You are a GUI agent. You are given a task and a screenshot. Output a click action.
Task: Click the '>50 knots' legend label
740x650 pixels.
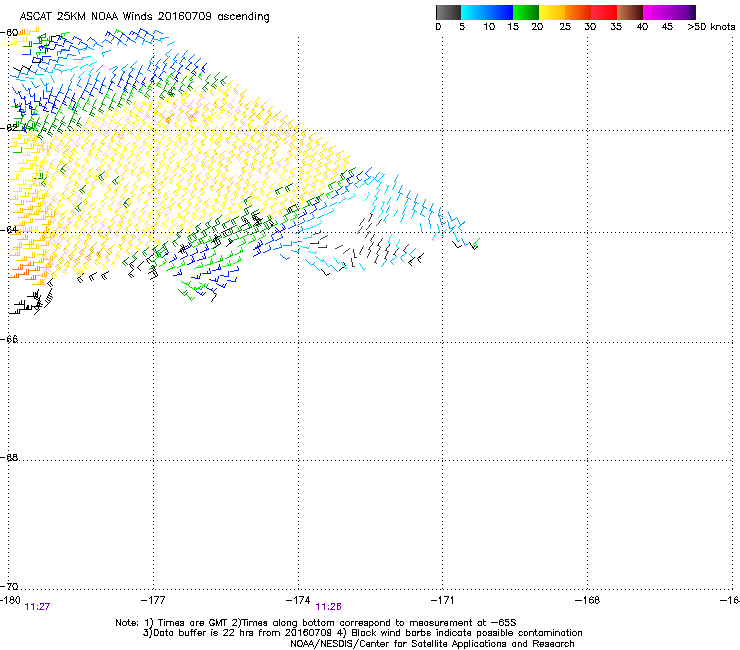711,27
